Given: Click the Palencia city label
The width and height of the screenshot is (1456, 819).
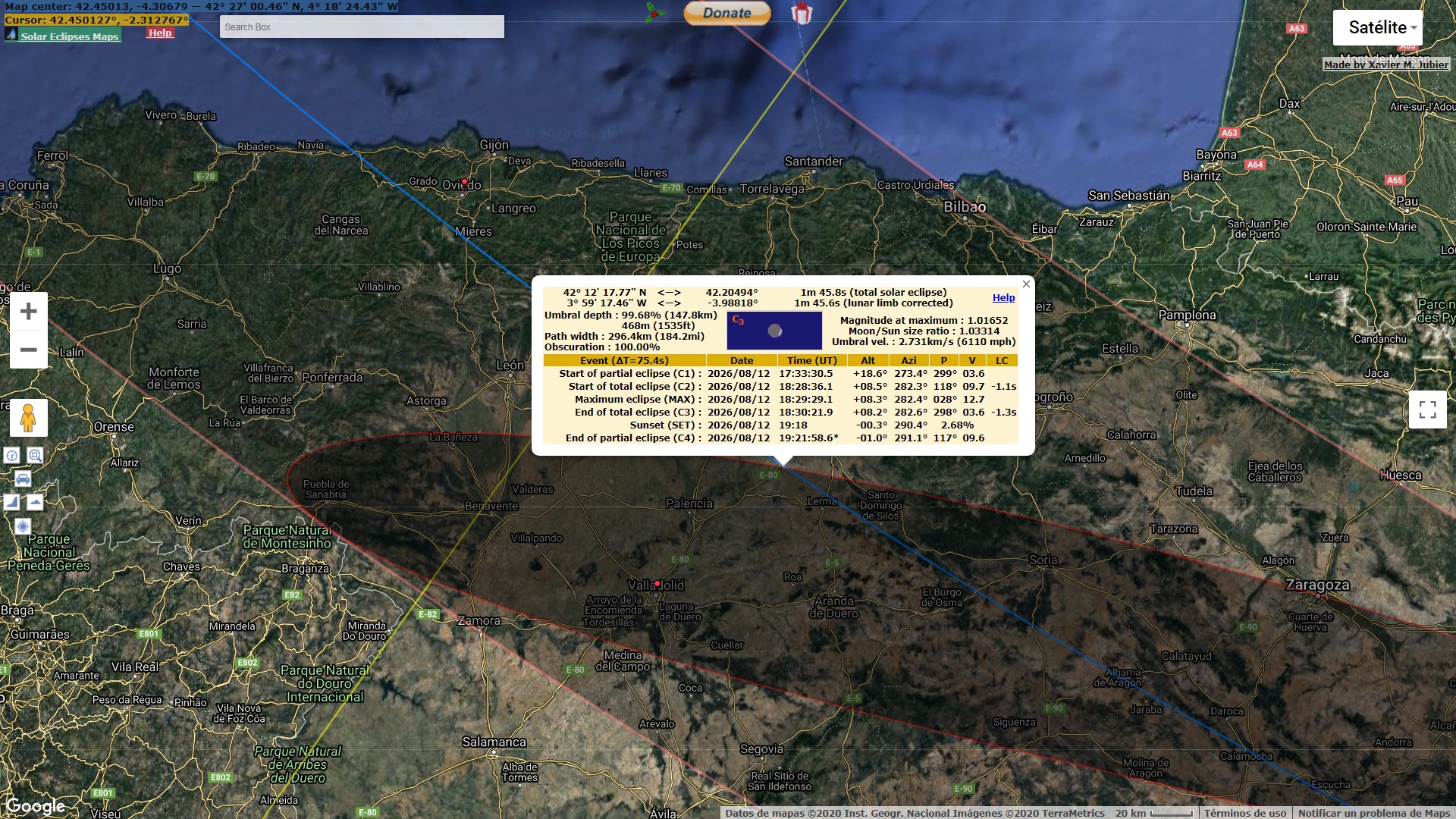Looking at the screenshot, I should pos(689,503).
